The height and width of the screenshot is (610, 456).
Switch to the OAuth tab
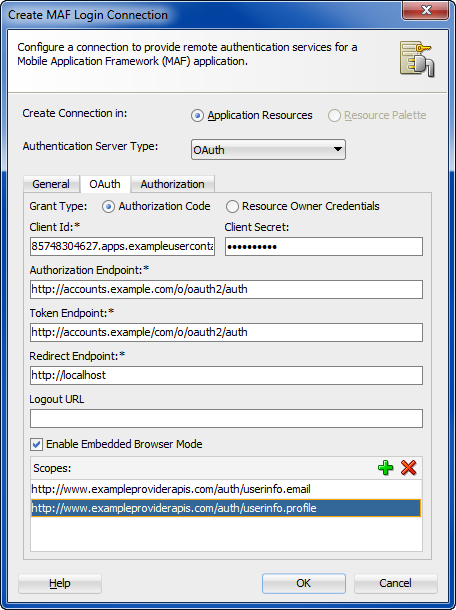pos(105,184)
